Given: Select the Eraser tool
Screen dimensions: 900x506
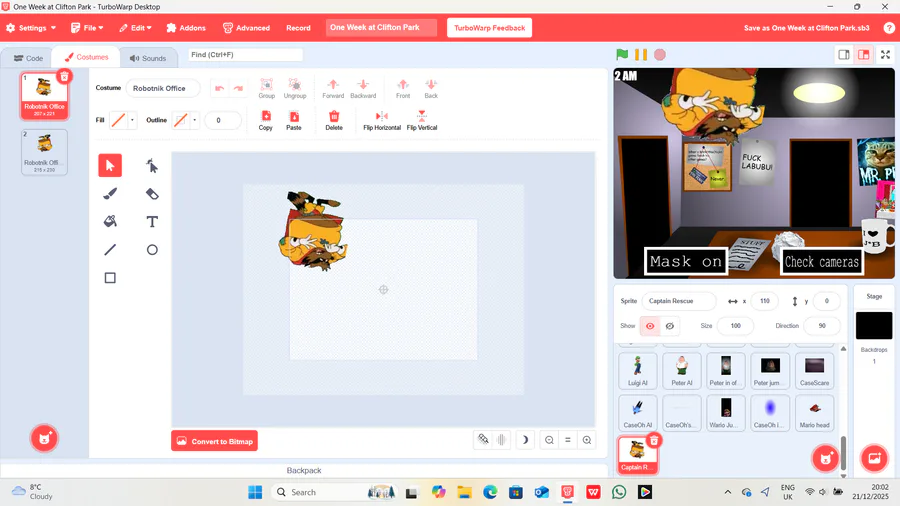Looking at the screenshot, I should 152,193.
